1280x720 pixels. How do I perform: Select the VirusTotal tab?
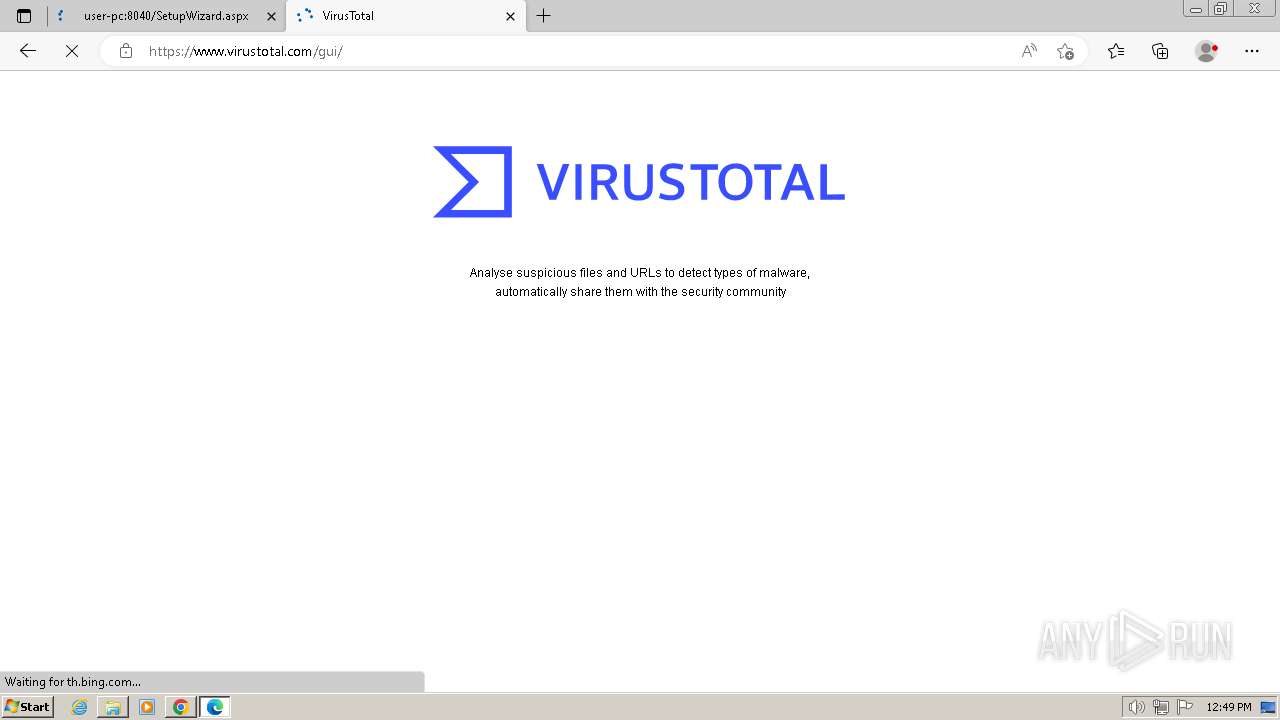[x=406, y=16]
